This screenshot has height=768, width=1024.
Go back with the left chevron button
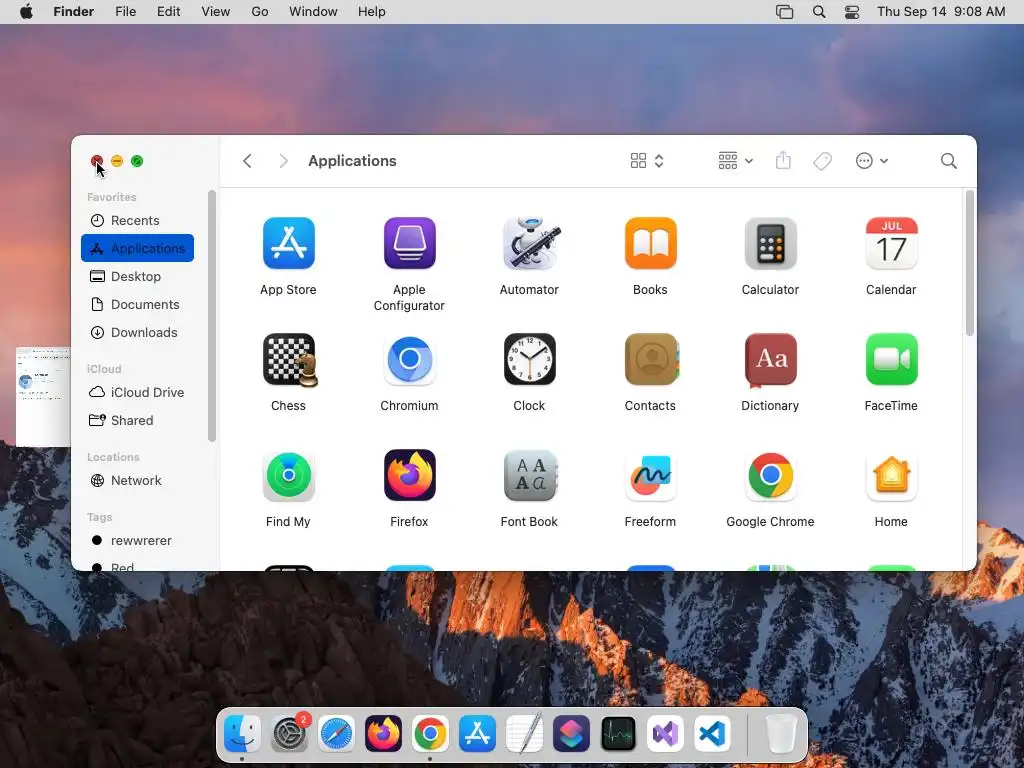(247, 161)
